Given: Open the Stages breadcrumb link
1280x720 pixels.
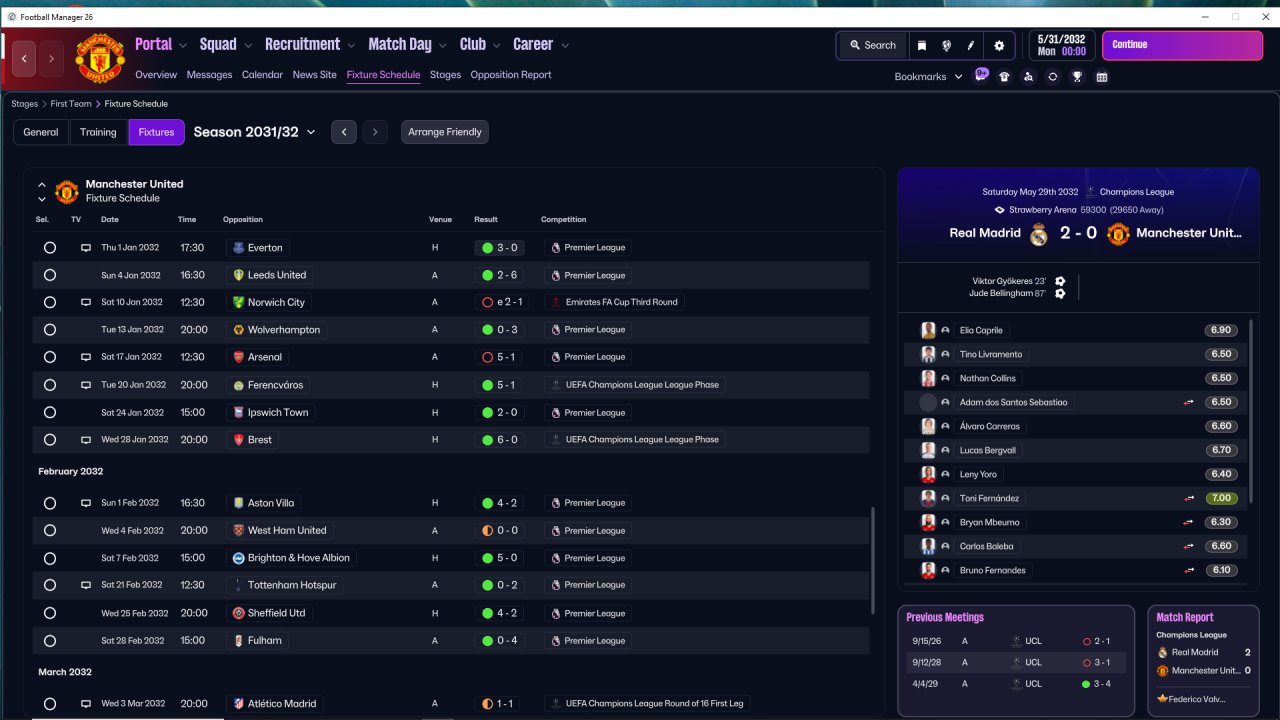Looking at the screenshot, I should [x=25, y=104].
